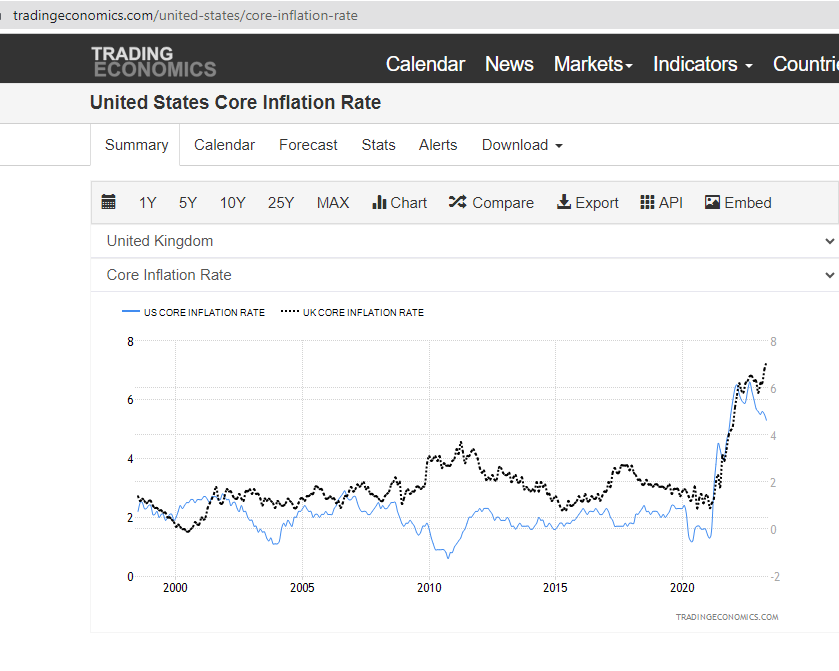Click the Embed chart icon
Image resolution: width=839 pixels, height=671 pixels.
(x=738, y=202)
